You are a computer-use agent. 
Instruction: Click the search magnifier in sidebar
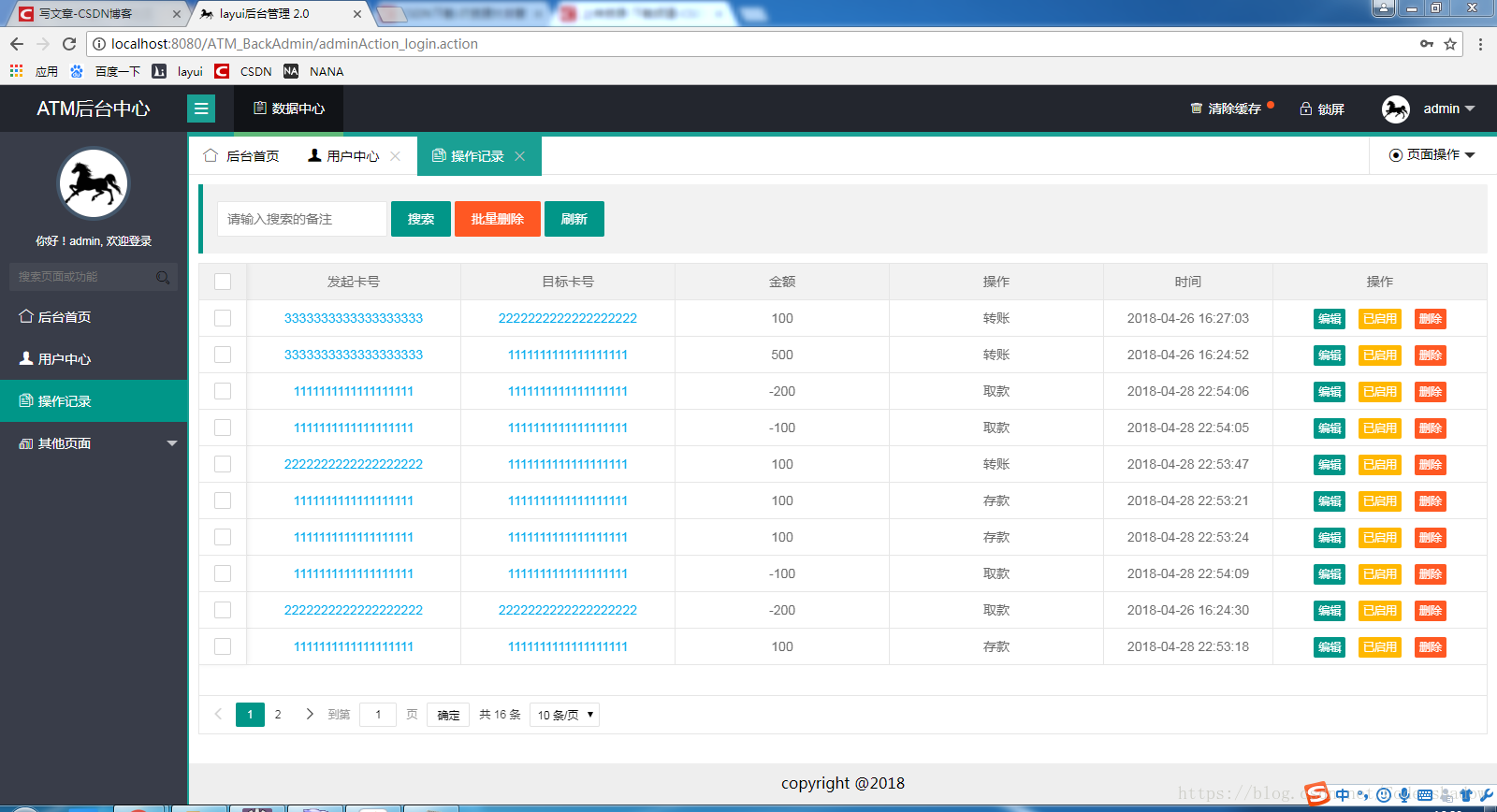pos(163,277)
